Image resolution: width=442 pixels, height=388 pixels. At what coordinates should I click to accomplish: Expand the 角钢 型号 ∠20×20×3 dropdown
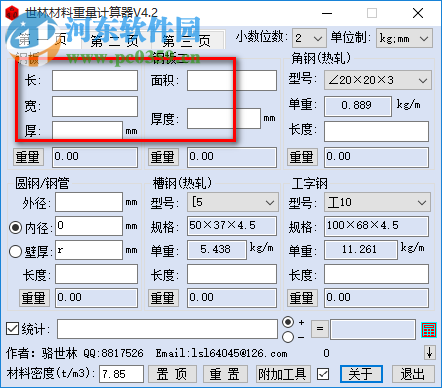pos(378,80)
